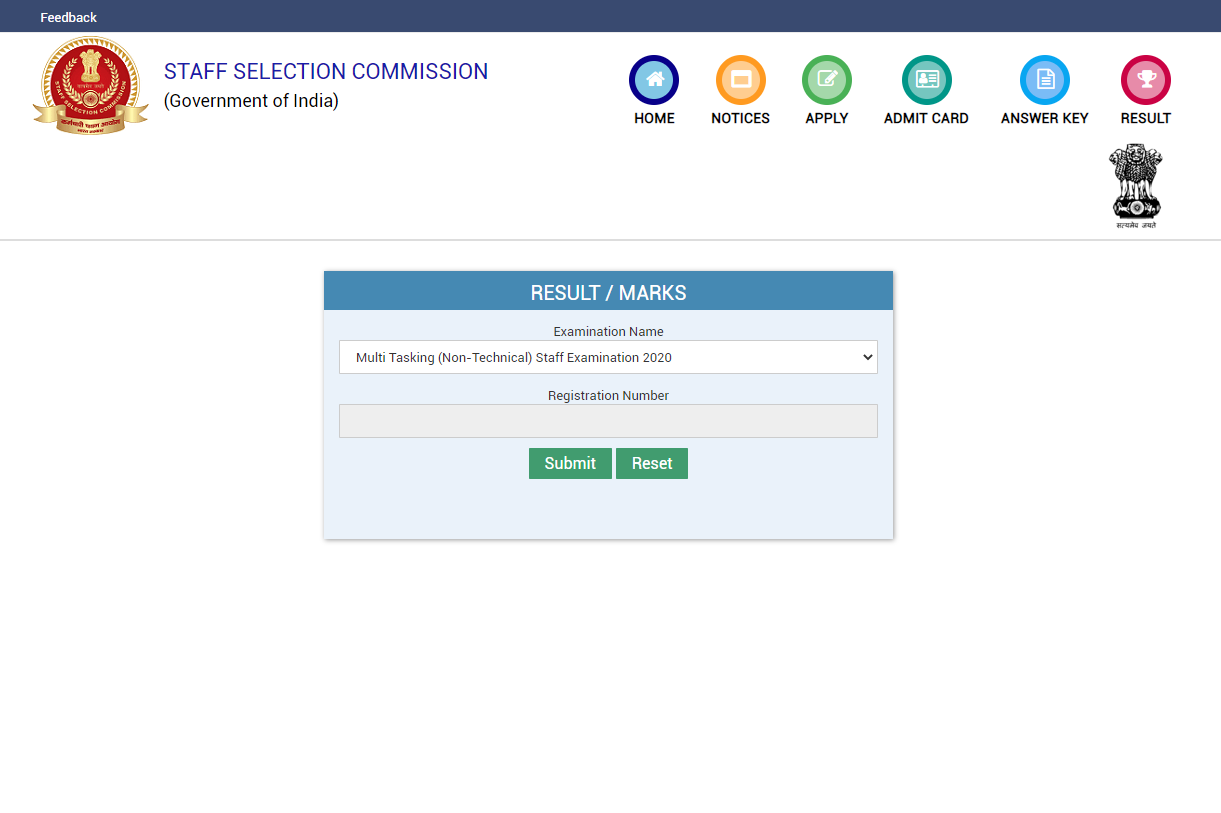This screenshot has width=1221, height=813.
Task: Expand the Examination Name dropdown
Action: (x=608, y=357)
